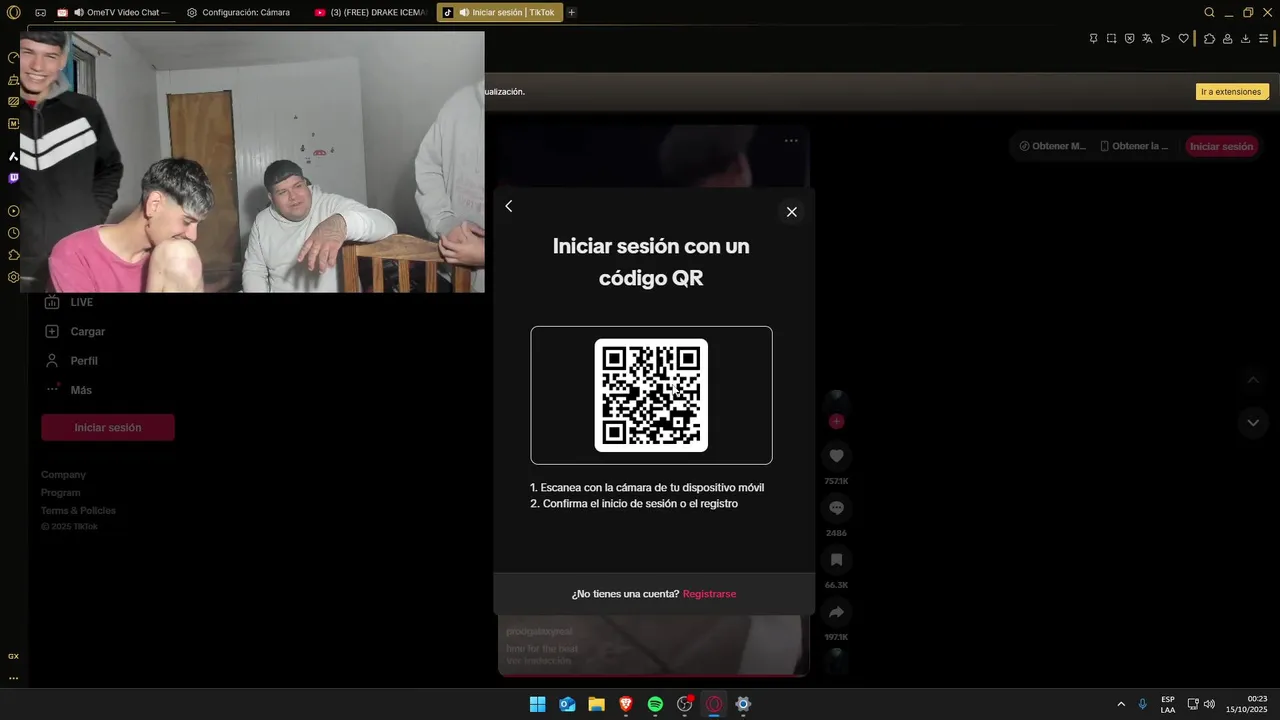Open the Opera account profile icon
Screen dimensions: 1280x720
coord(1227,38)
